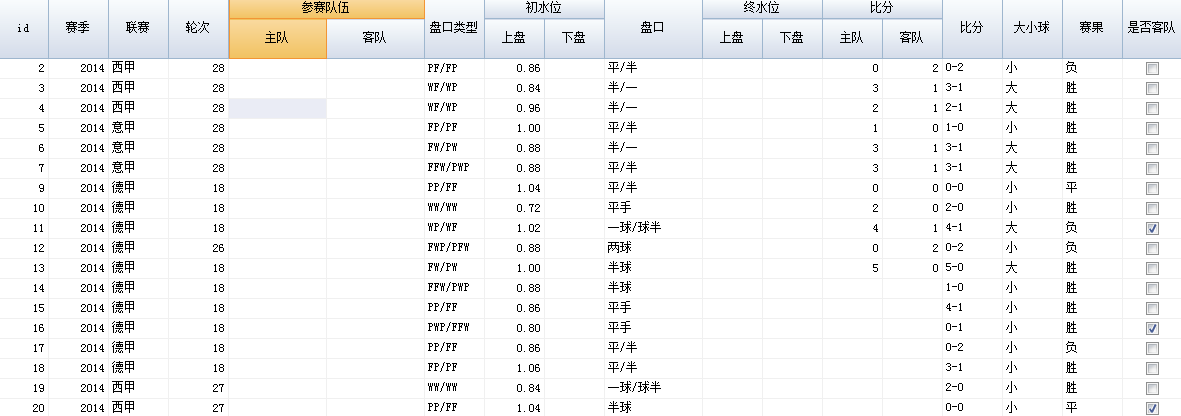The height and width of the screenshot is (416, 1181).
Task: Click the 盘口 column header
Action: click(x=653, y=29)
